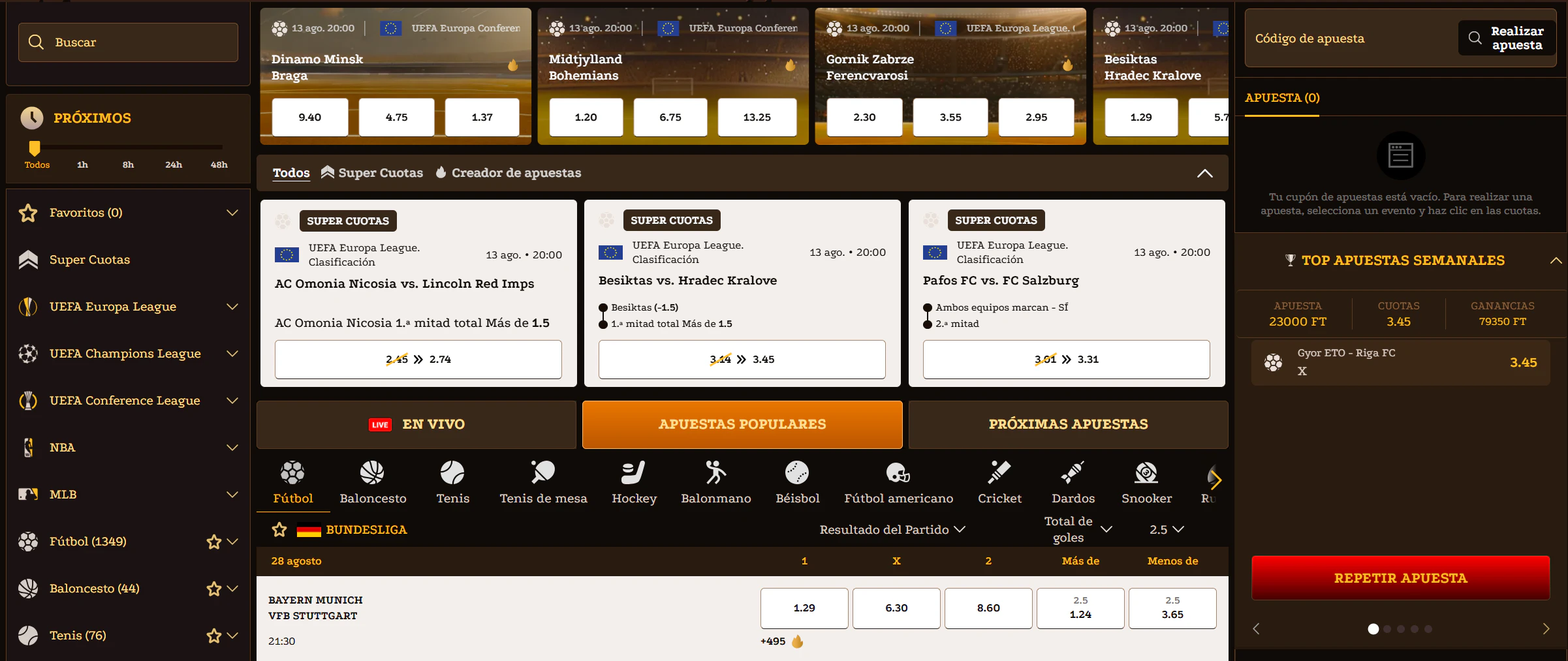Click the MLB logo icon in sidebar
The image size is (1568, 661).
(28, 495)
